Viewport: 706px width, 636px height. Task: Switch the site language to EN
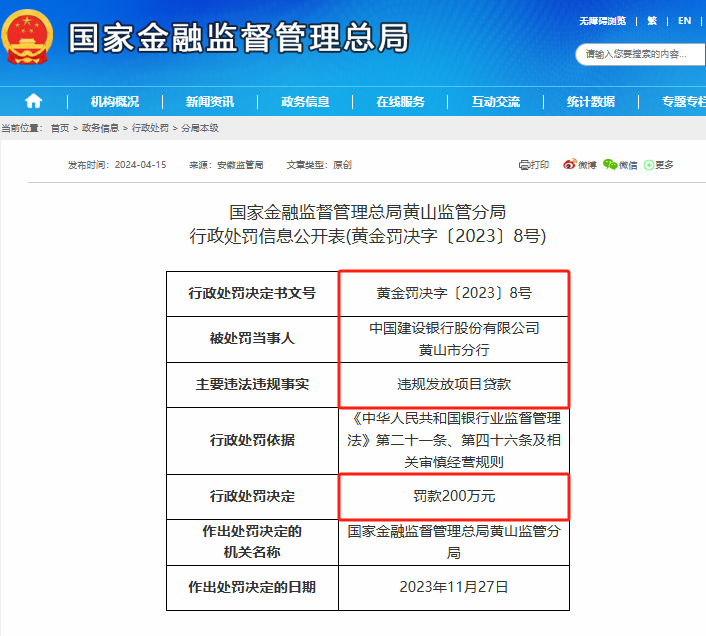coord(684,20)
